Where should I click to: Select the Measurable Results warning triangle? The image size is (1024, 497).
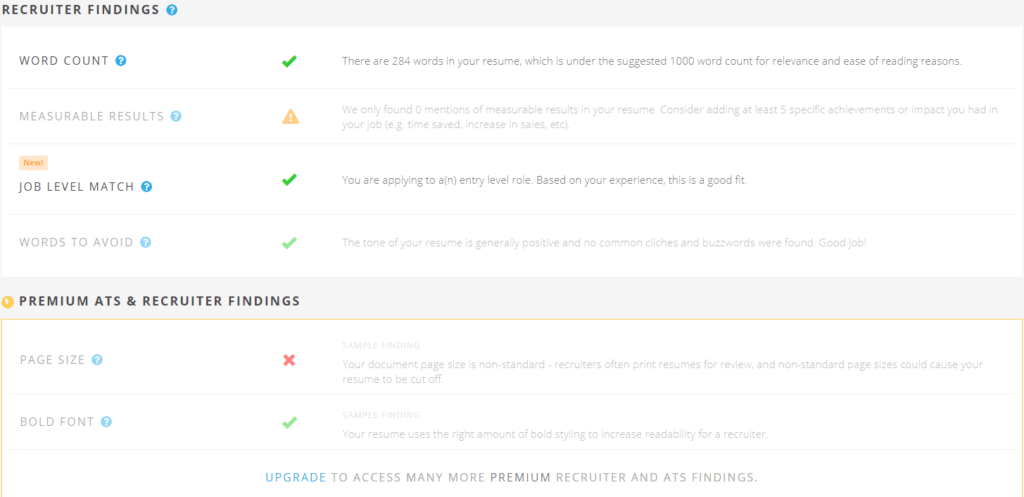[x=290, y=117]
